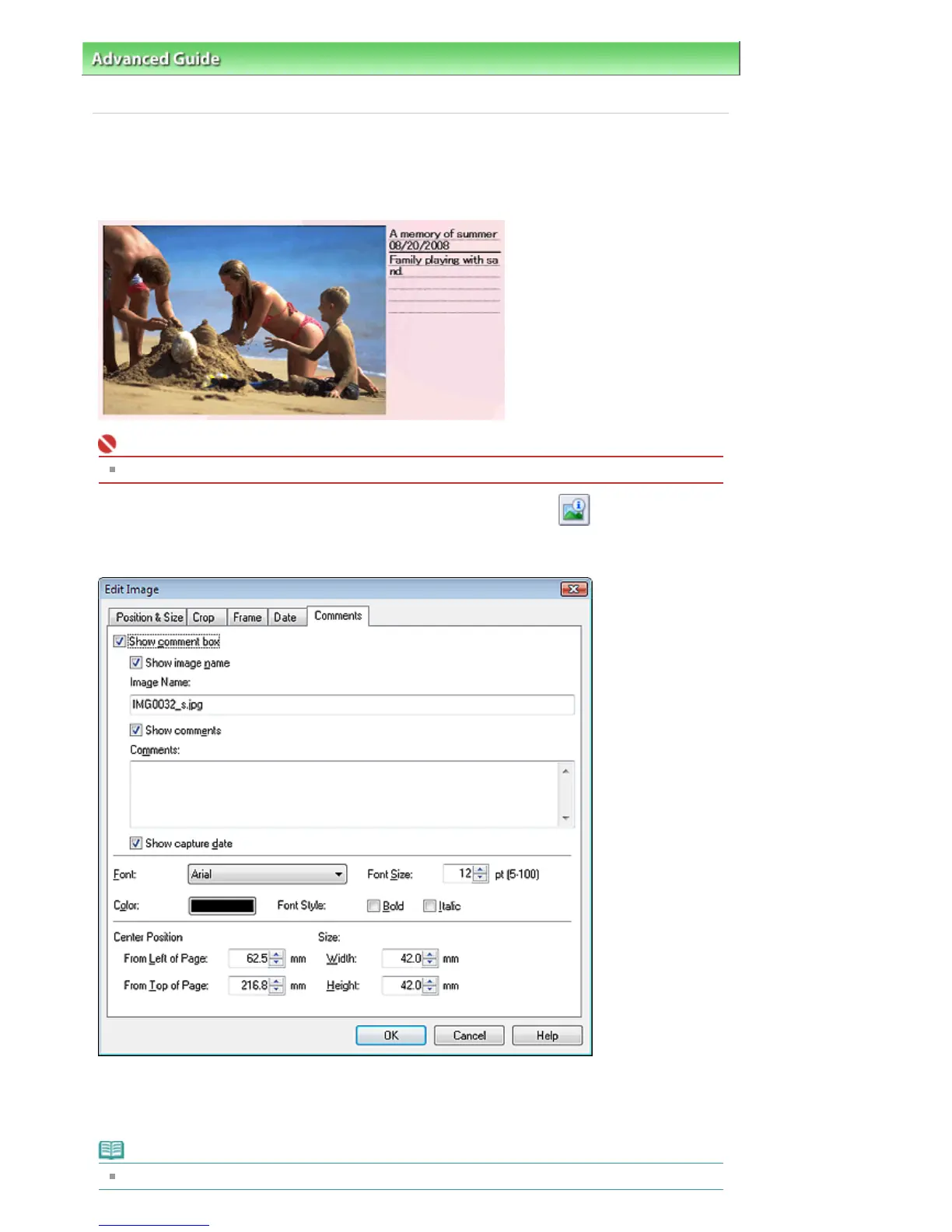Increase From Top of Page value
The width and height of the screenshot is (952, 1232).
tap(277, 981)
